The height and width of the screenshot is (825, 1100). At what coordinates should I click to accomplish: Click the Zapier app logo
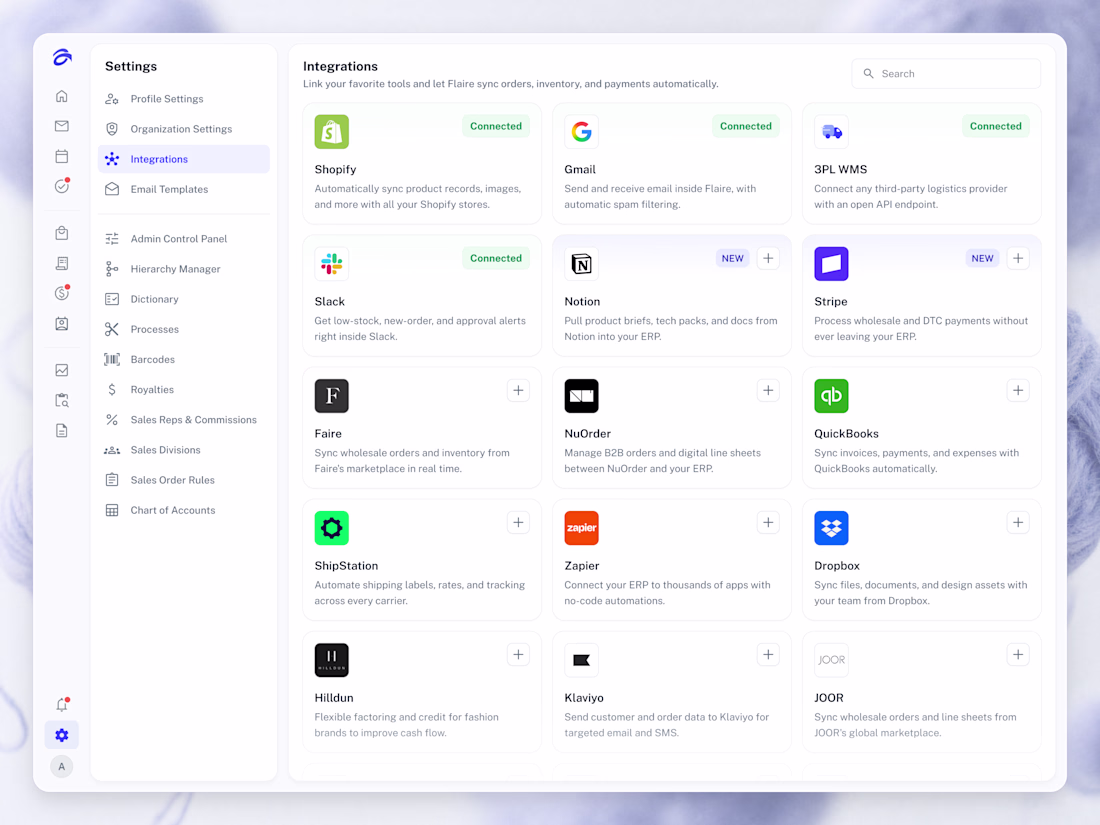(582, 528)
